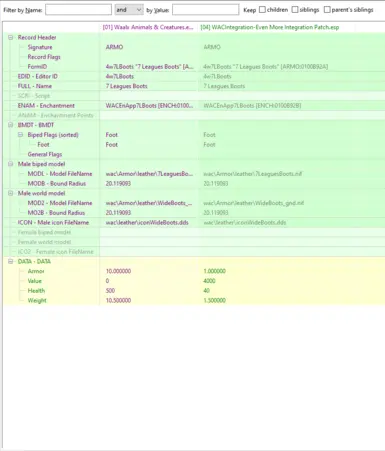Viewport: 385px width, 451px height.
Task: Collapse the DATA - DATA node
Action: (x=11, y=261)
